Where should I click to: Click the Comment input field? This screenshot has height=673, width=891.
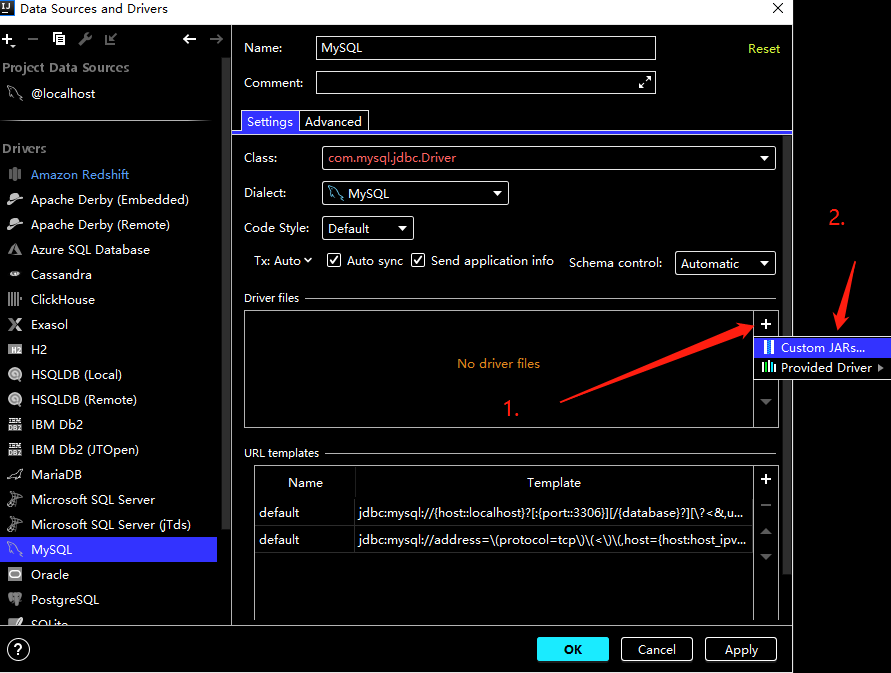point(485,82)
